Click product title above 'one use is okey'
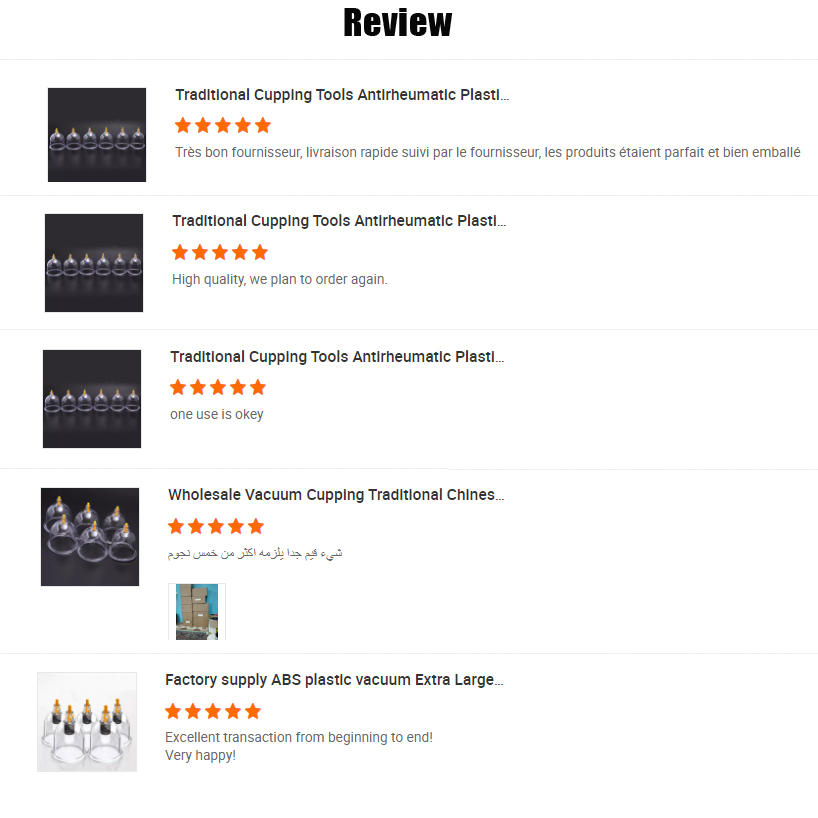 337,357
